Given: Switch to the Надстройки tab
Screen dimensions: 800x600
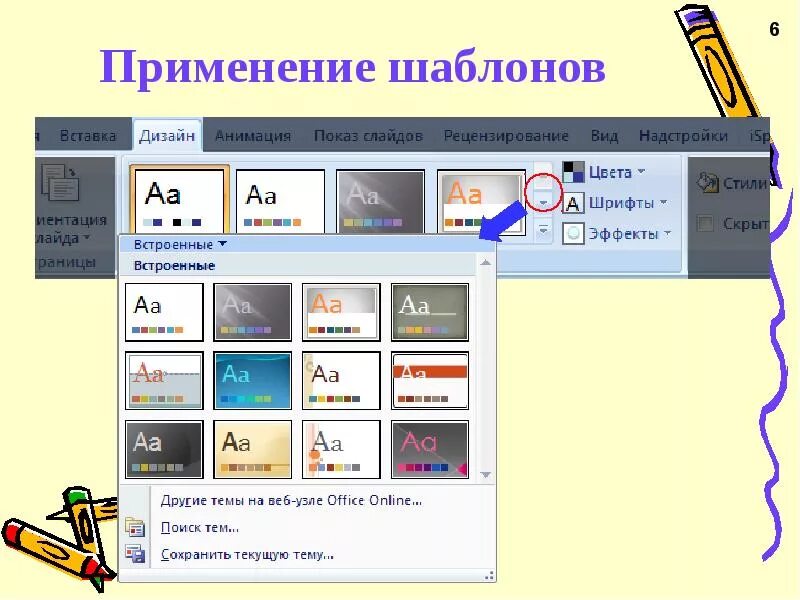Looking at the screenshot, I should [683, 136].
